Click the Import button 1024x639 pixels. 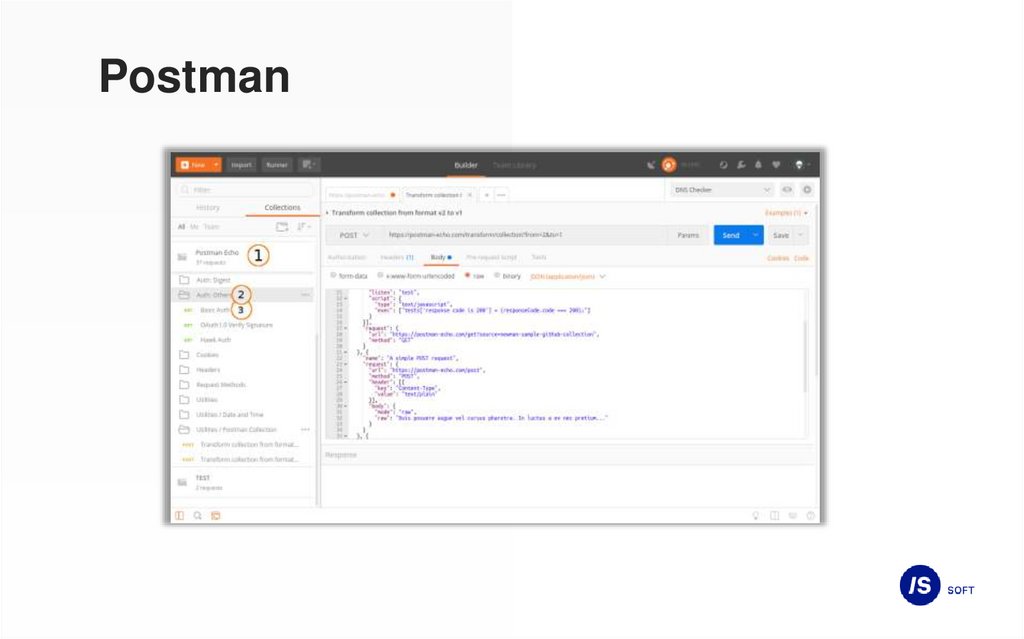pyautogui.click(x=242, y=165)
